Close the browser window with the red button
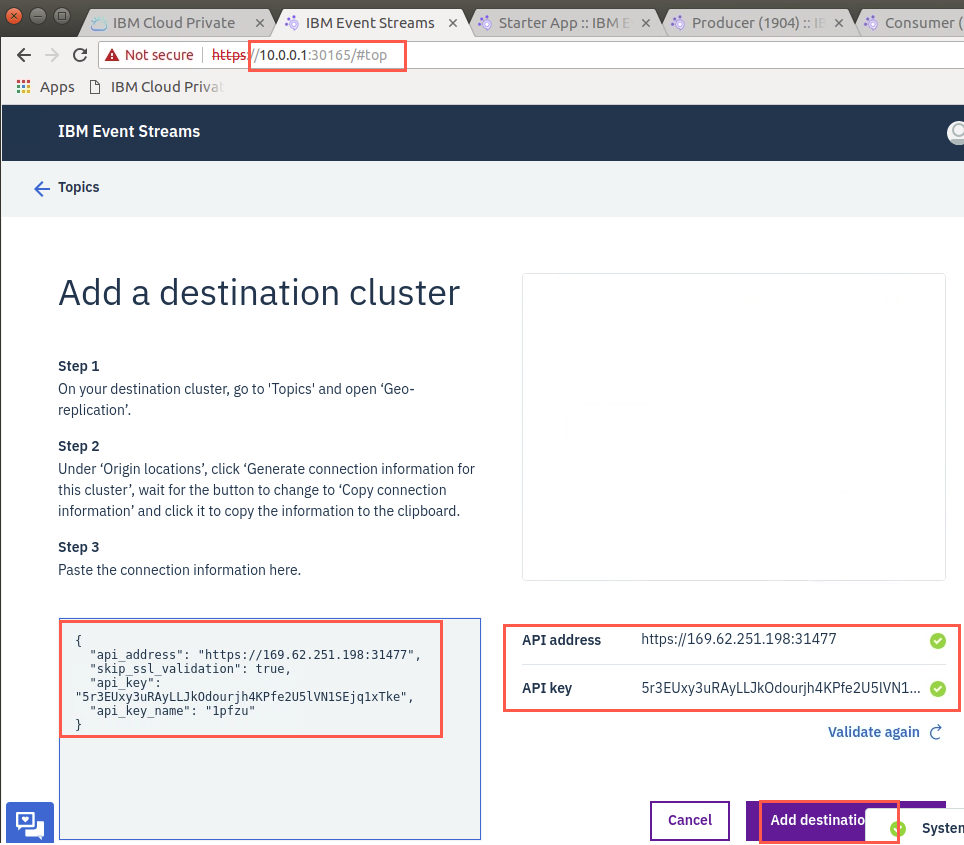This screenshot has height=845, width=964. click(x=13, y=15)
